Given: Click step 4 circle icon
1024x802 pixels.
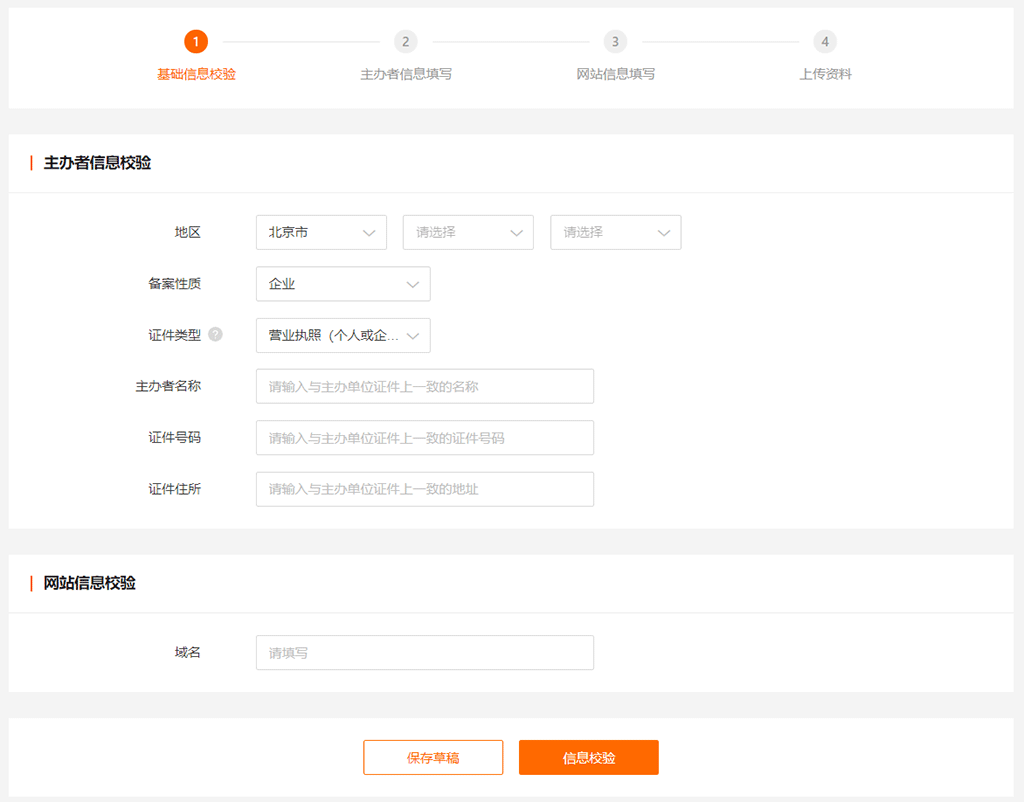Looking at the screenshot, I should (825, 41).
